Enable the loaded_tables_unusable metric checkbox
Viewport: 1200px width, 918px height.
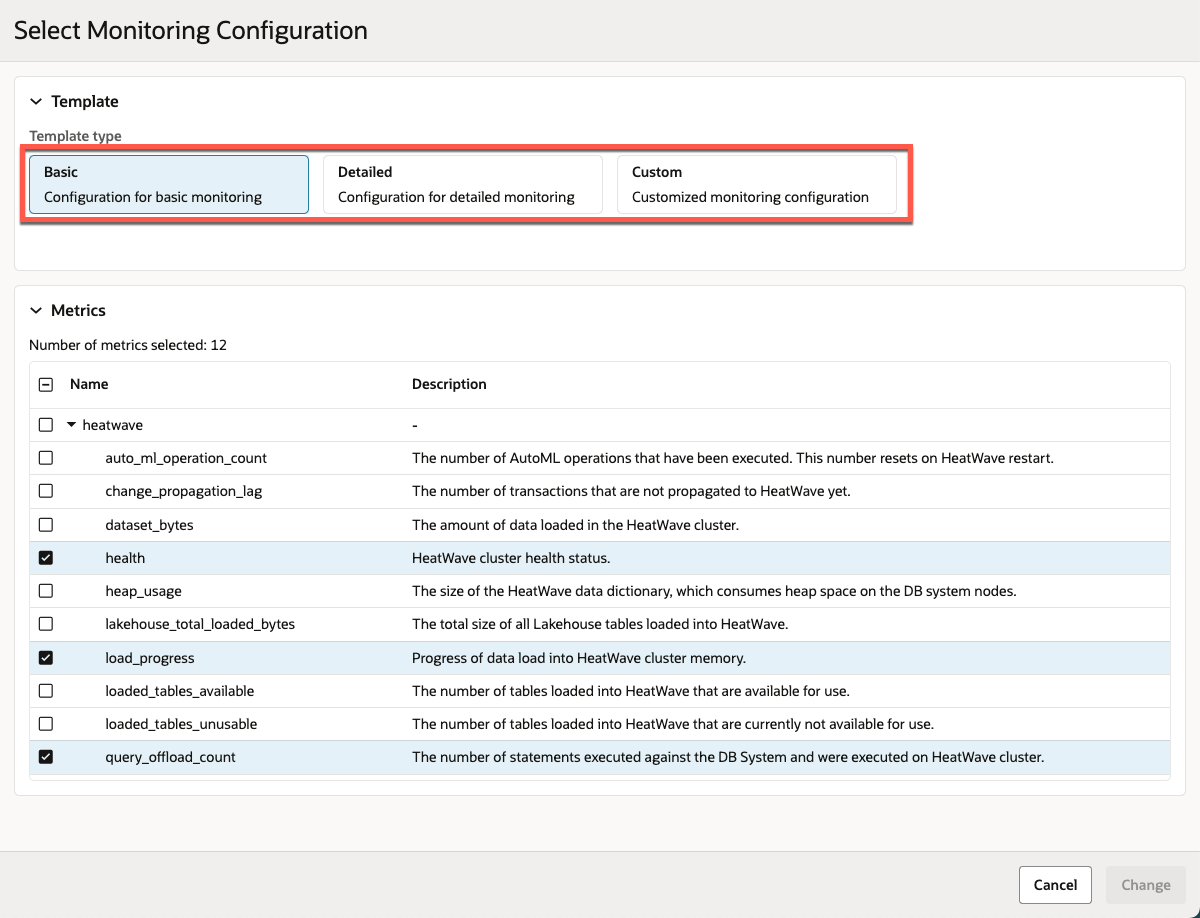[x=45, y=723]
